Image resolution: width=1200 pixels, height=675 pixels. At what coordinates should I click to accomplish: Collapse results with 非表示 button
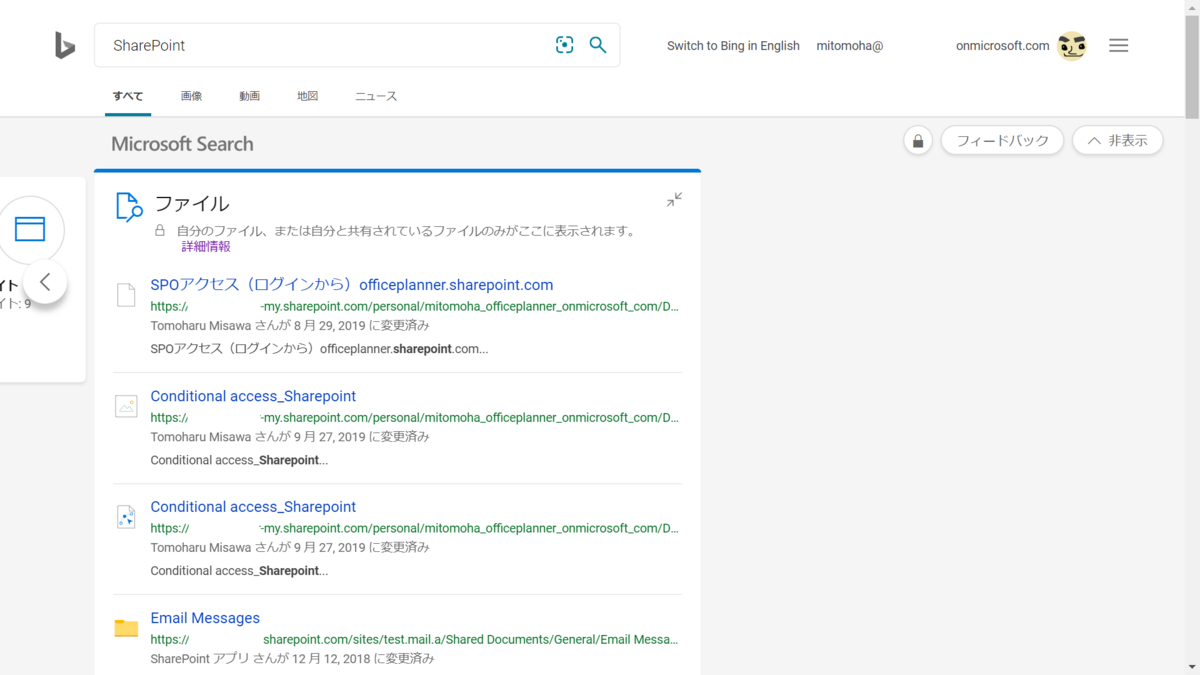pos(1118,141)
